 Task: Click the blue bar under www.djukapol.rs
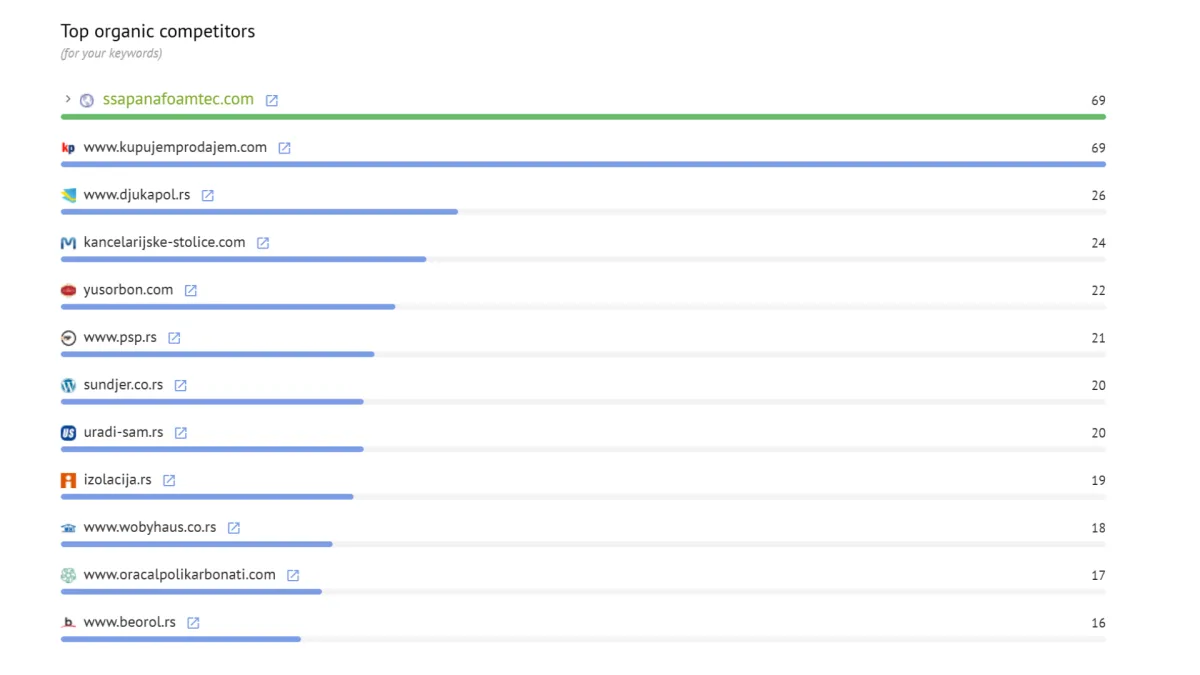(x=259, y=212)
